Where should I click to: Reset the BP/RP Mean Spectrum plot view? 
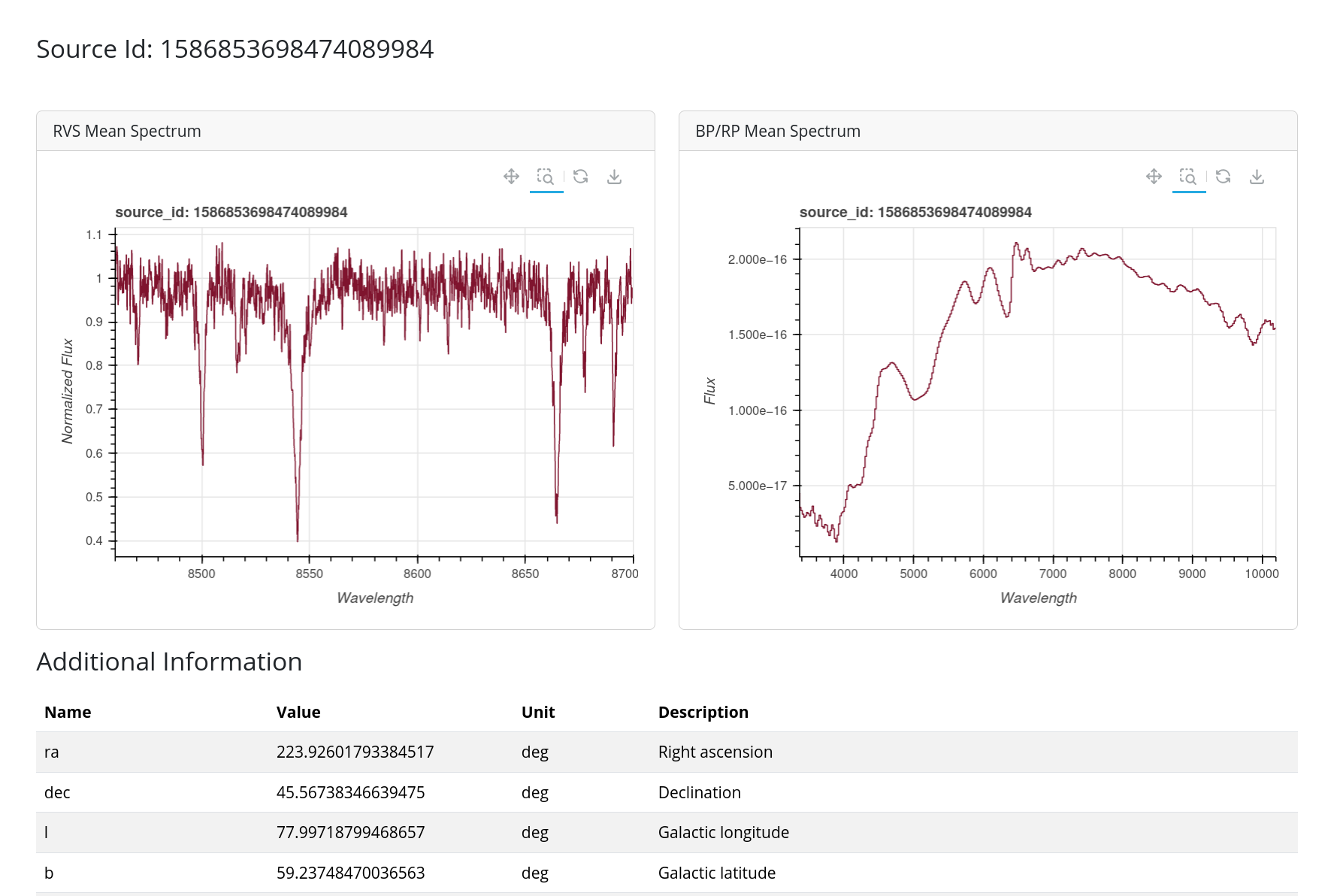click(x=1223, y=177)
